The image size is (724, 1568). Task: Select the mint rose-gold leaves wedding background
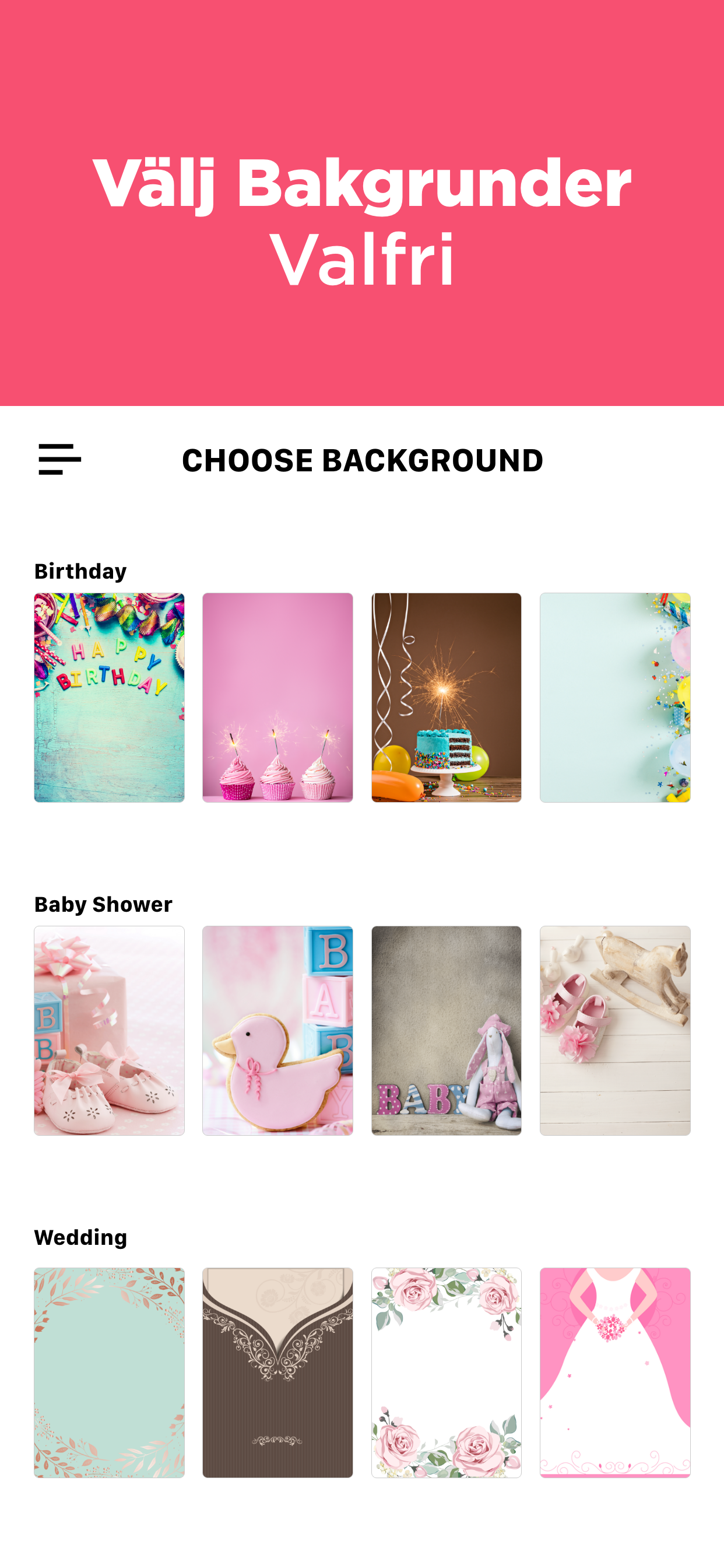110,1373
